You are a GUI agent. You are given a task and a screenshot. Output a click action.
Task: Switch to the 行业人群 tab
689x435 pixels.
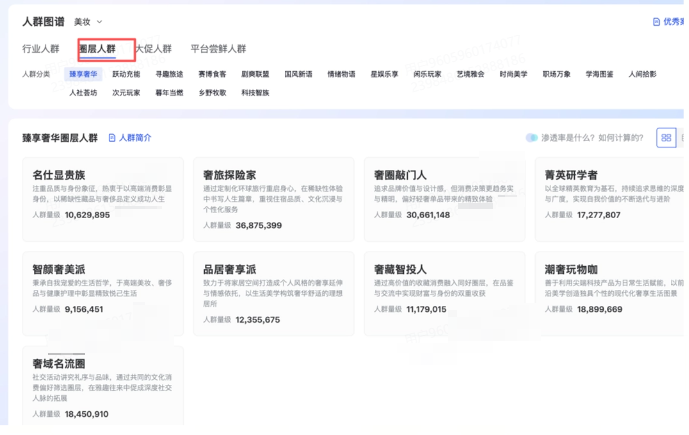[41, 49]
